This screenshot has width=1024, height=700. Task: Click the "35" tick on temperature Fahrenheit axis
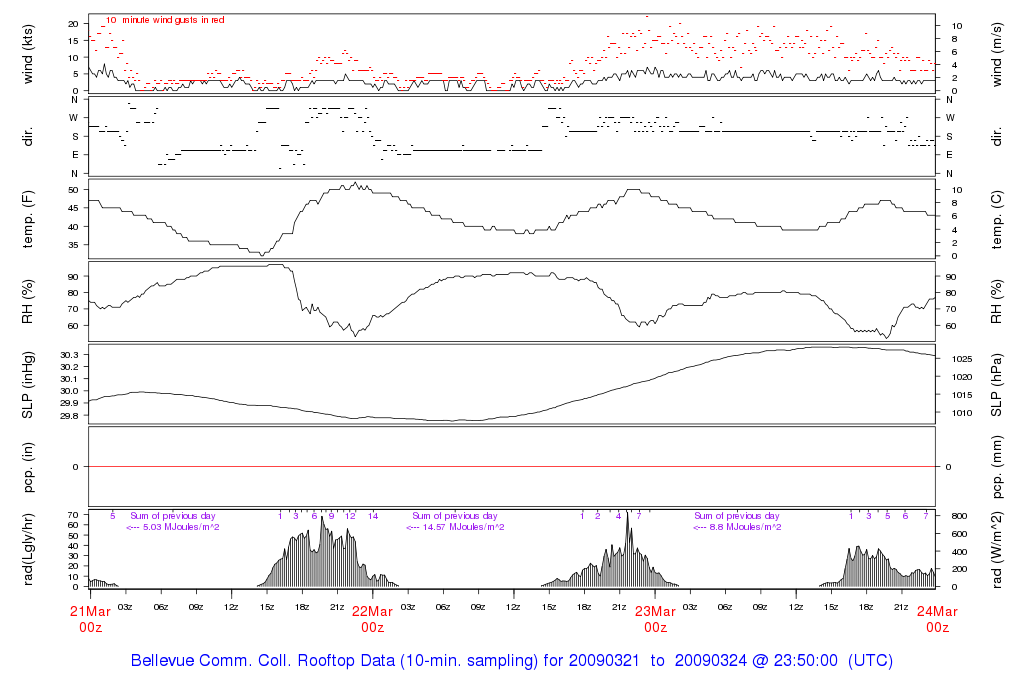pos(73,245)
